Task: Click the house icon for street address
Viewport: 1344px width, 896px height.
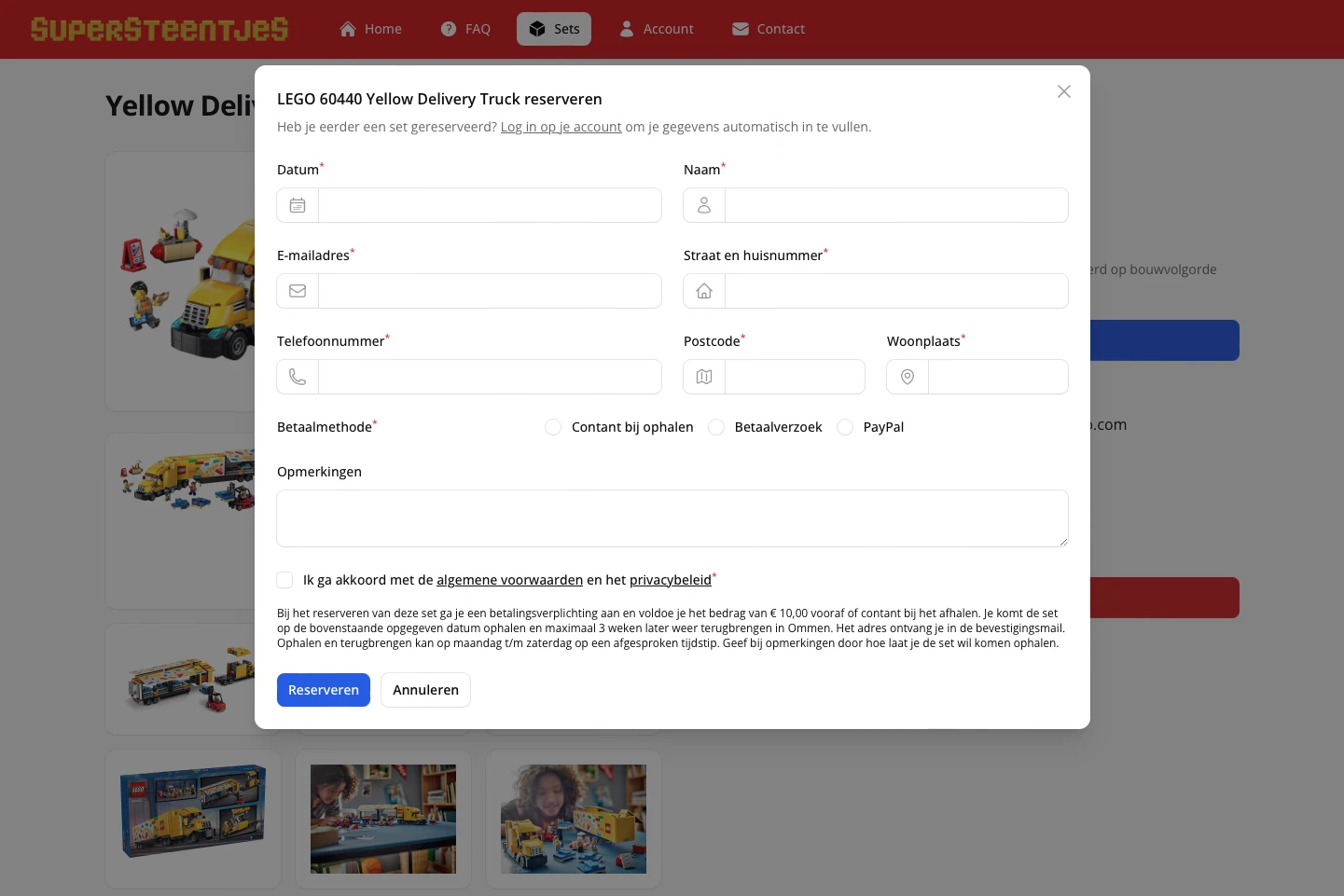Action: 704,291
